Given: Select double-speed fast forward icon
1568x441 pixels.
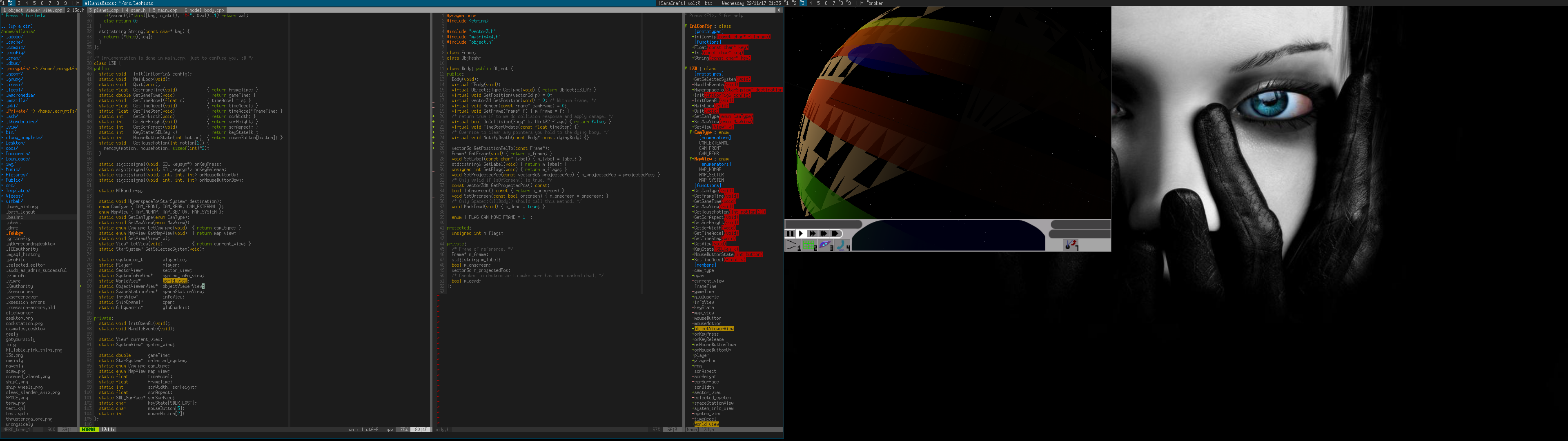Looking at the screenshot, I should (812, 233).
